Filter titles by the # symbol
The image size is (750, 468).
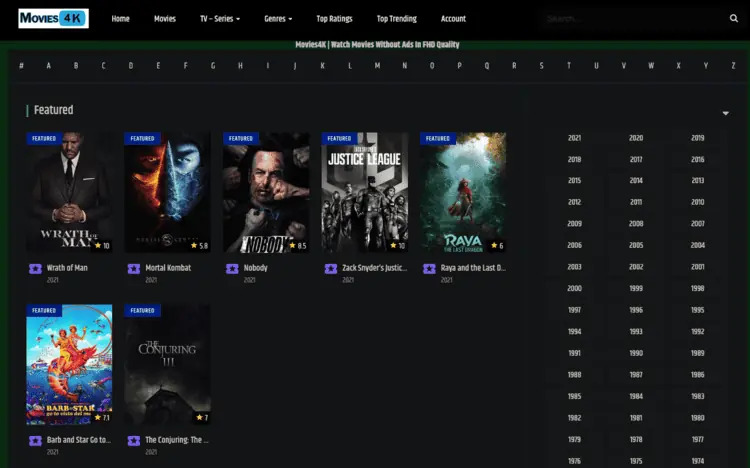pos(21,66)
